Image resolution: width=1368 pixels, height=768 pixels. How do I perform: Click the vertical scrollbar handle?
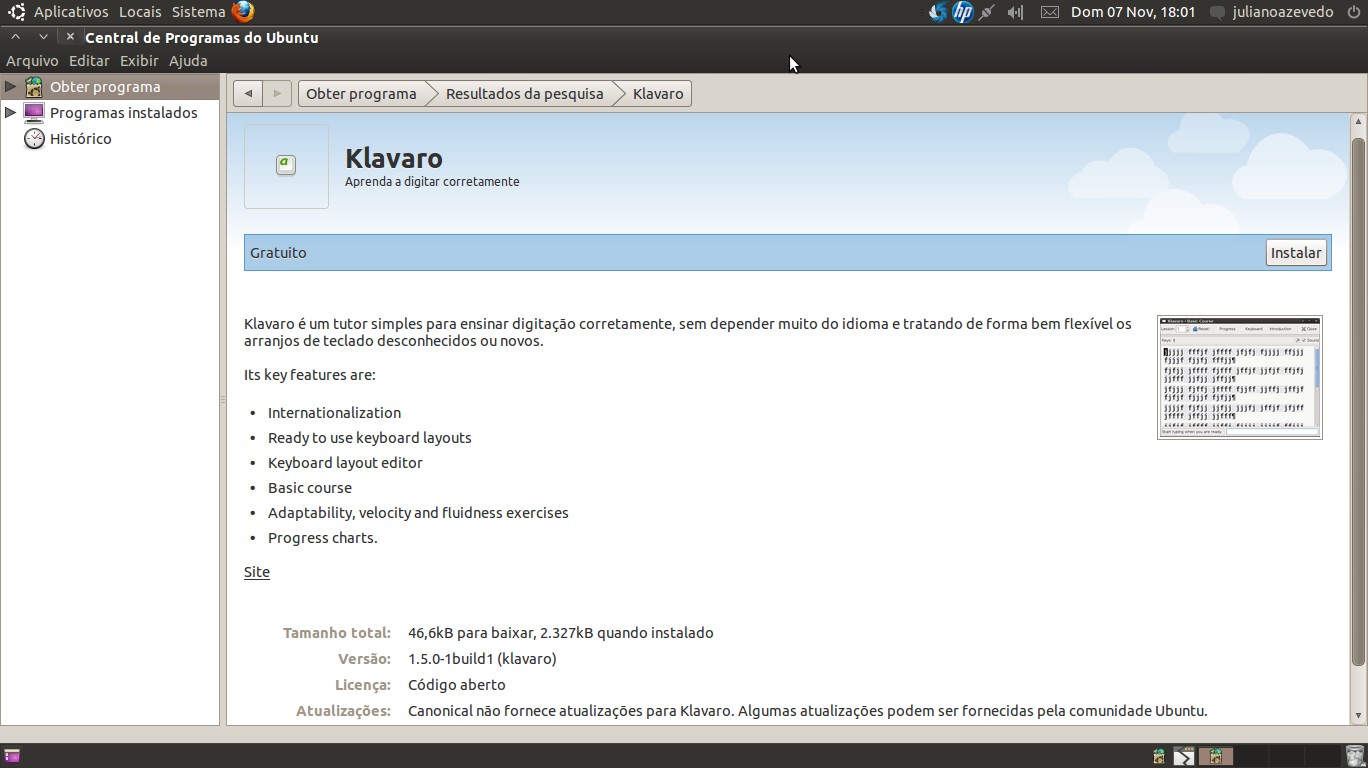pyautogui.click(x=1358, y=400)
